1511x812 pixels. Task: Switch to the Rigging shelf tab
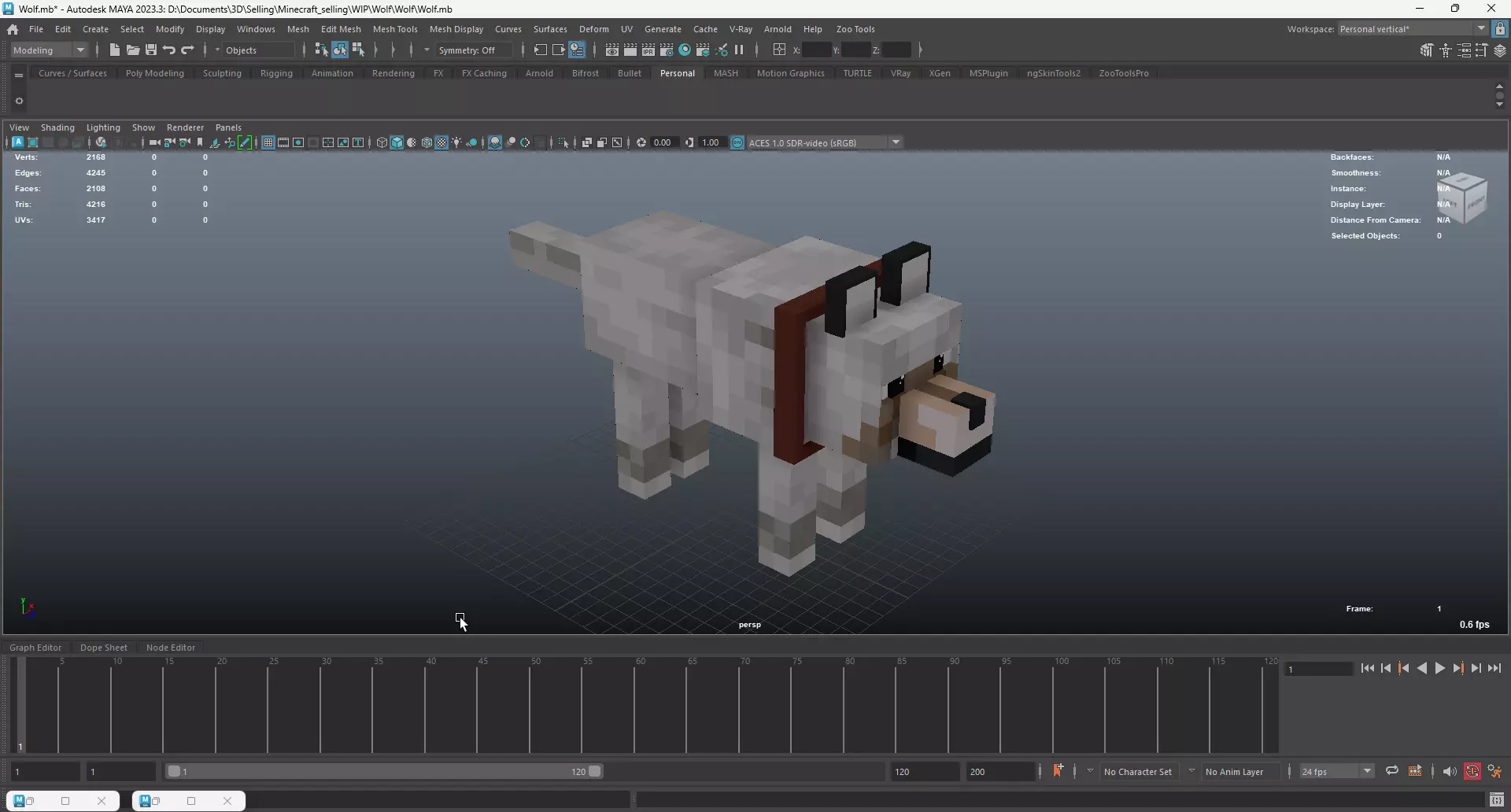(276, 73)
